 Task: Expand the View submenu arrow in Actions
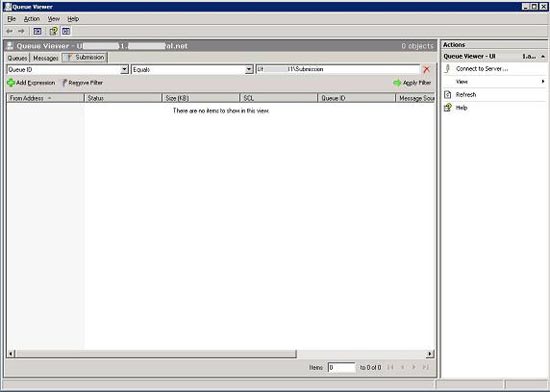[x=543, y=81]
